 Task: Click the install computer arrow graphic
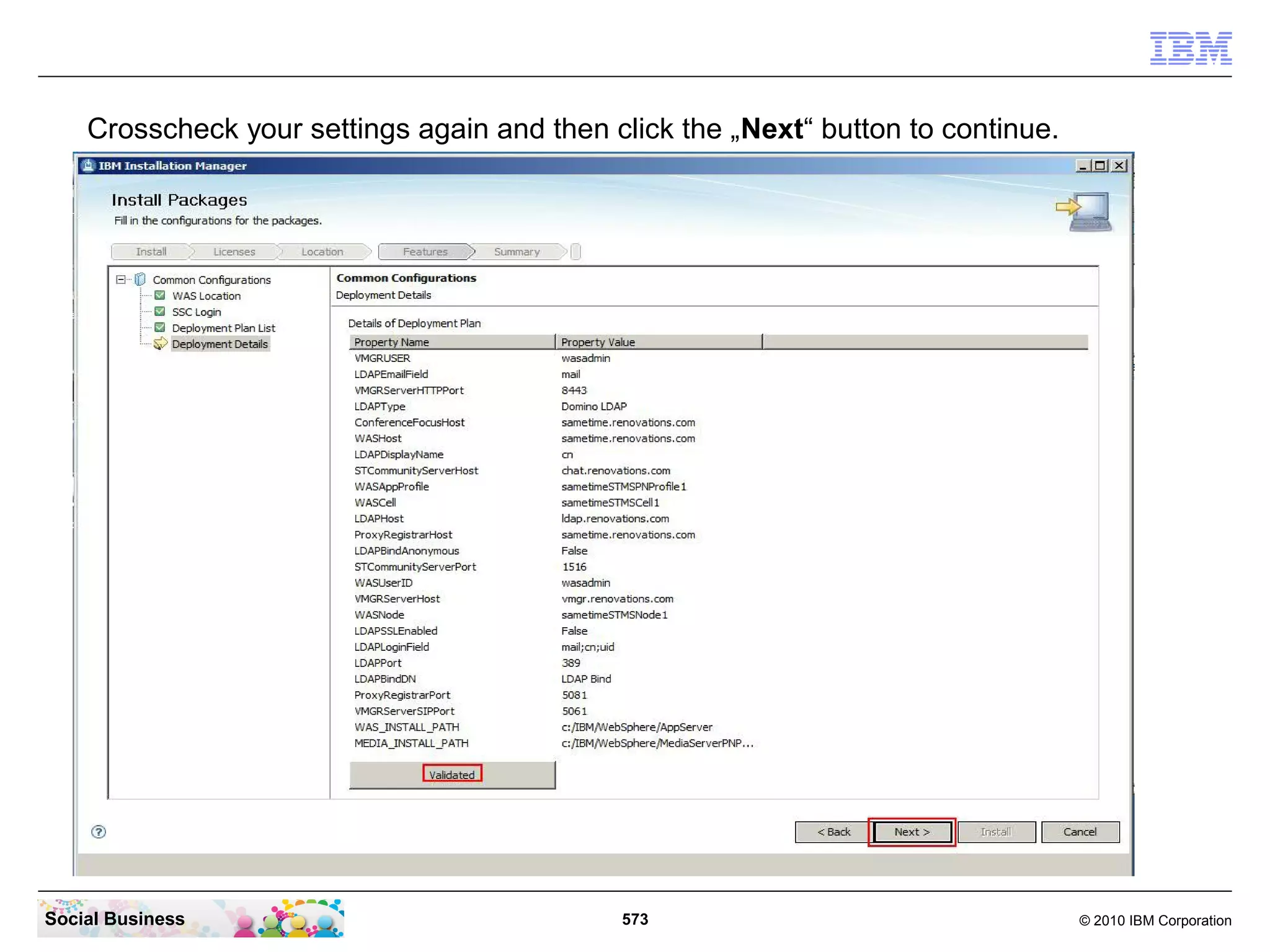(x=1084, y=212)
